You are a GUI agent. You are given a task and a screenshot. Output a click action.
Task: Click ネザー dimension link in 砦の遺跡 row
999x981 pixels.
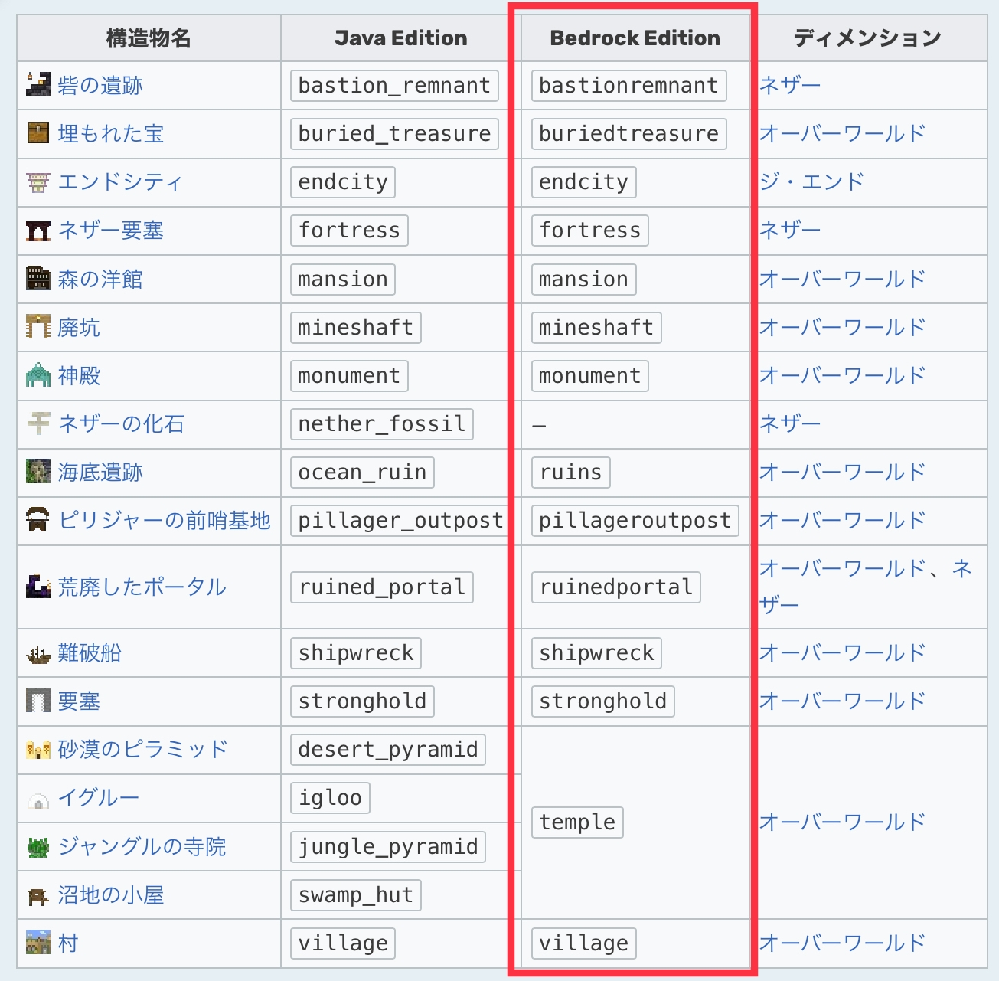point(789,85)
